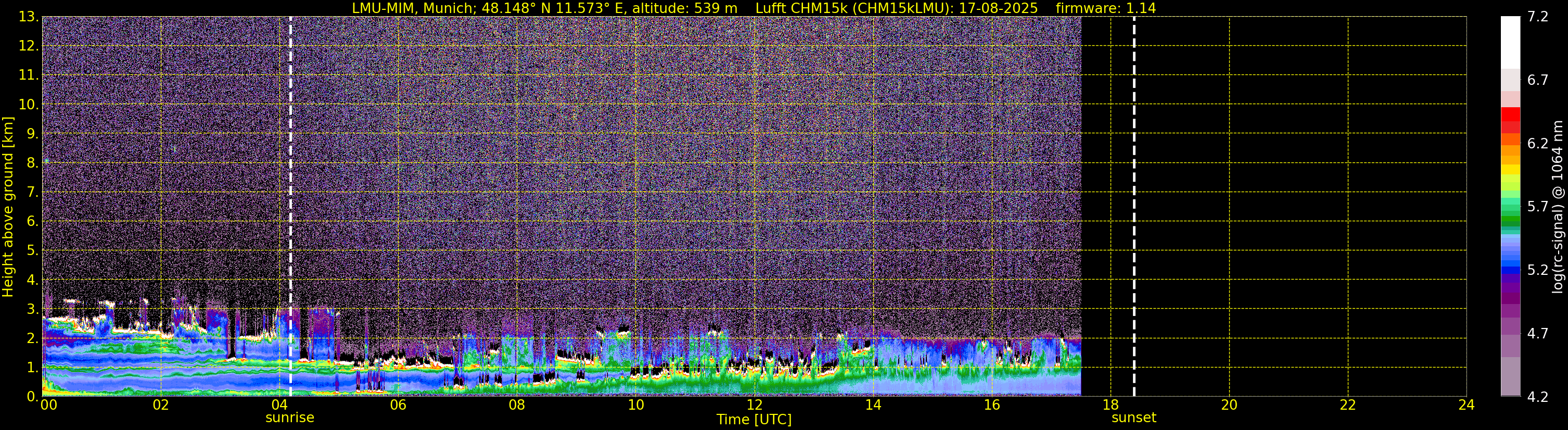Click the colorbar tick value 5.2
The height and width of the screenshot is (430, 1568).
[x=1538, y=270]
